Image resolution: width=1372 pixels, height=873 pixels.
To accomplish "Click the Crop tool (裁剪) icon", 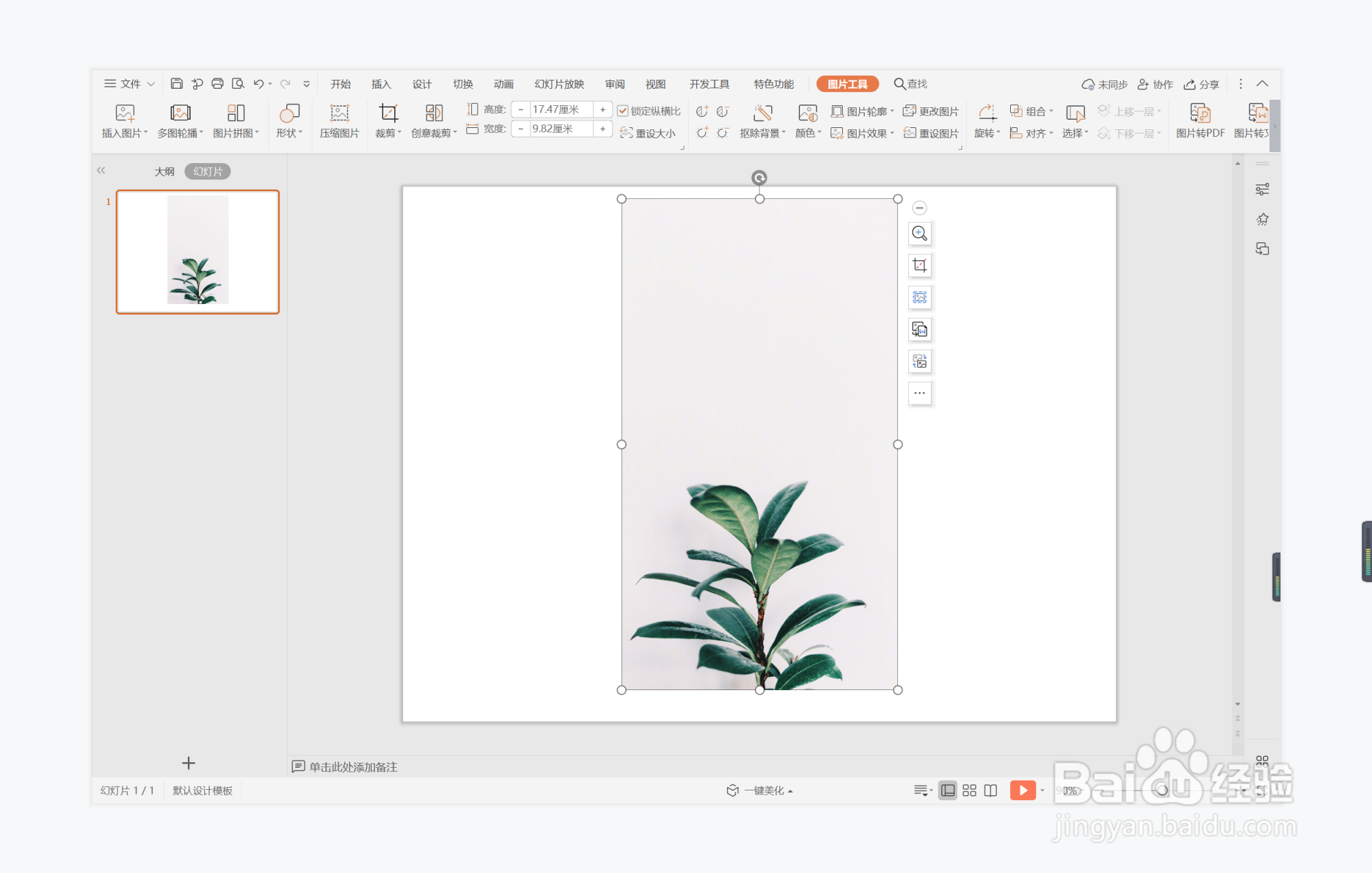I will pyautogui.click(x=387, y=114).
